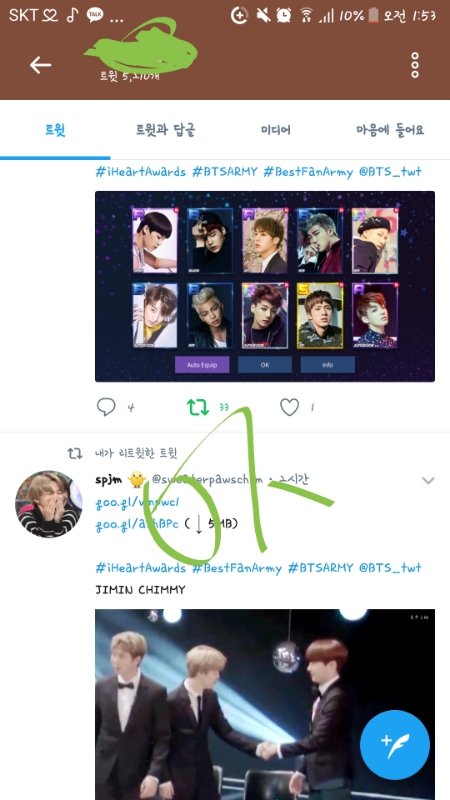The image size is (450, 800).
Task: Tap #iHeartAwards hashtag above card image
Action: (x=140, y=172)
